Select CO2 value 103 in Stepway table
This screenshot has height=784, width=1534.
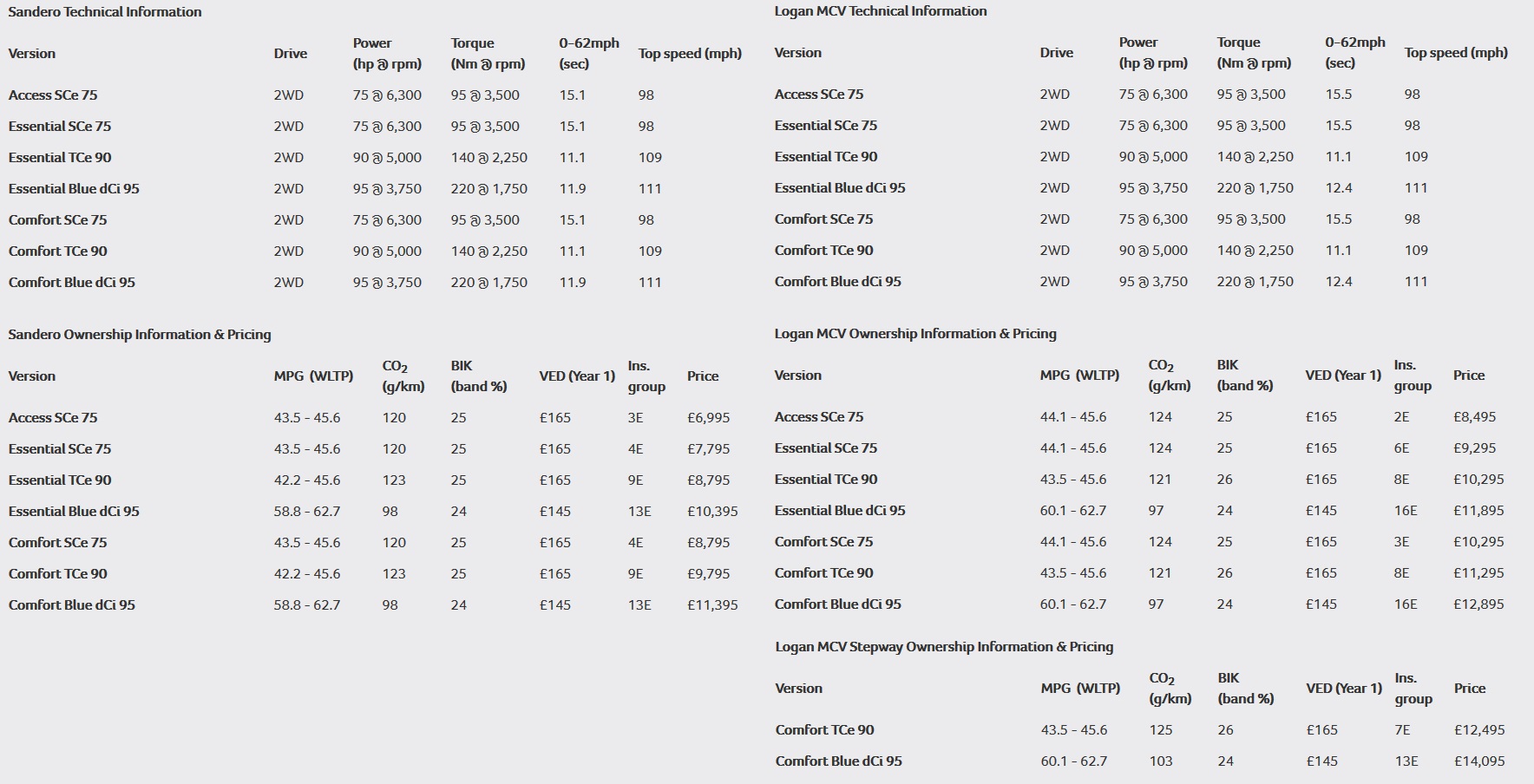(x=1161, y=761)
